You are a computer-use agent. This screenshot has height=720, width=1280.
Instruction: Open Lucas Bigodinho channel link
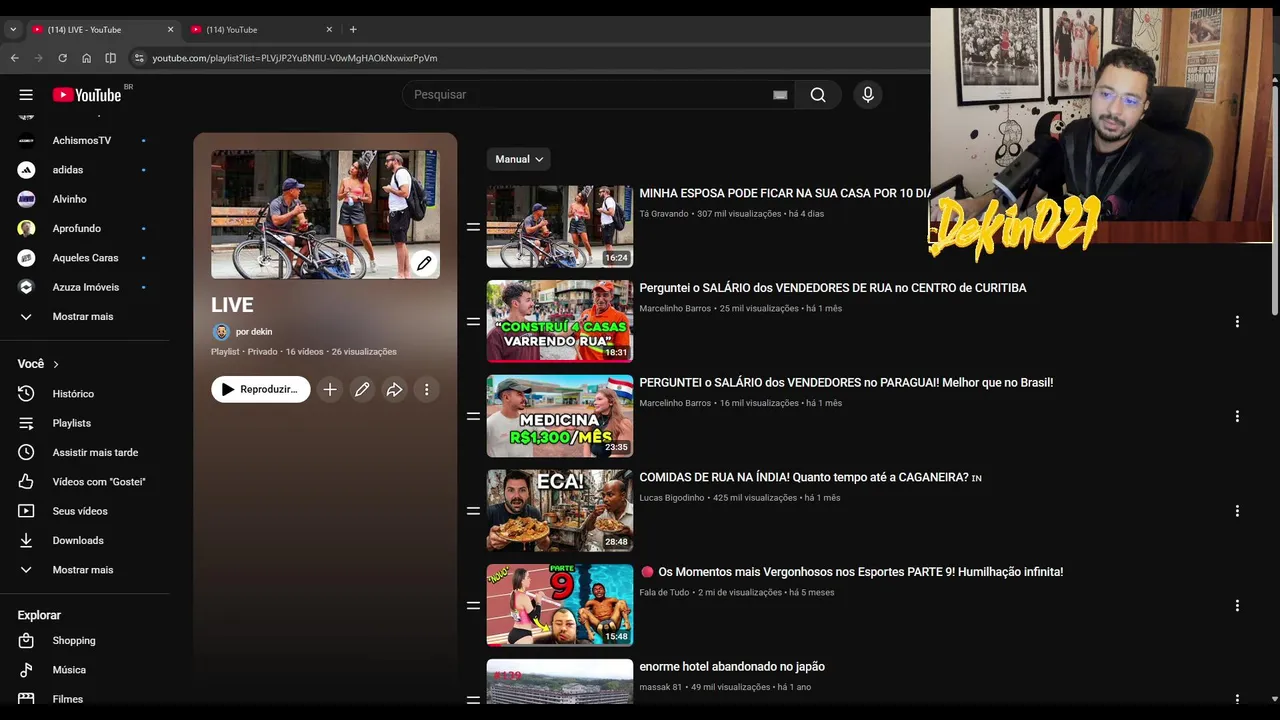(672, 498)
